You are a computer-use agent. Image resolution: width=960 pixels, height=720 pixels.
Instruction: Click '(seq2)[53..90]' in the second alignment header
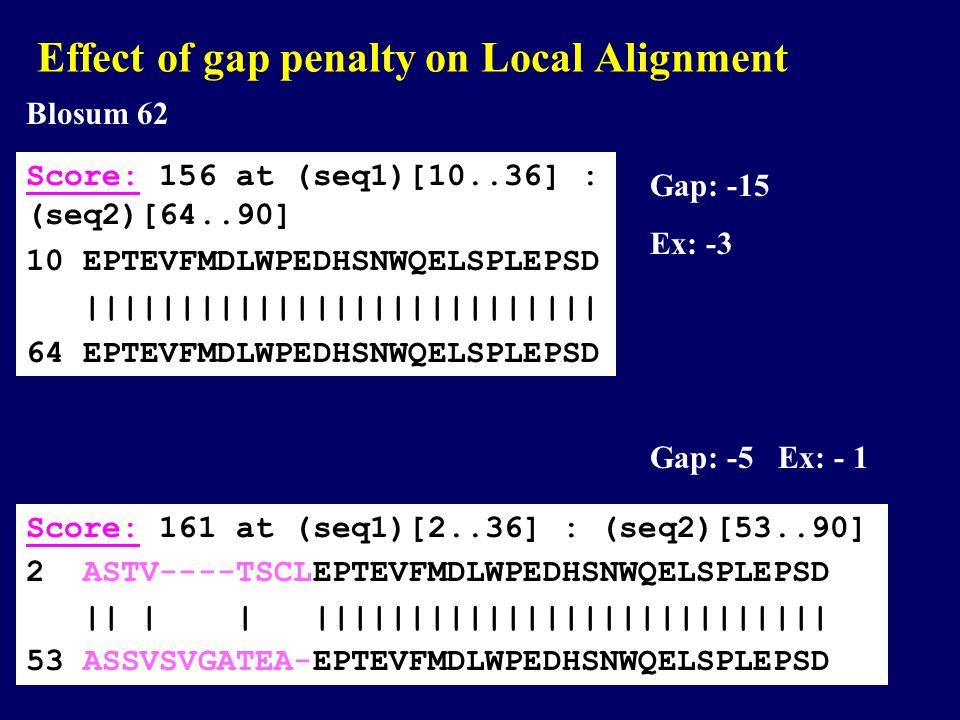[x=734, y=528]
